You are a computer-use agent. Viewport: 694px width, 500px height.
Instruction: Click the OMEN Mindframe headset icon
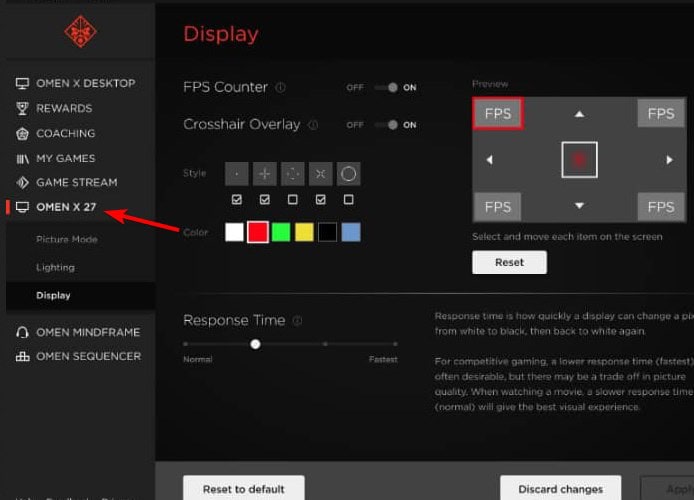(22, 332)
